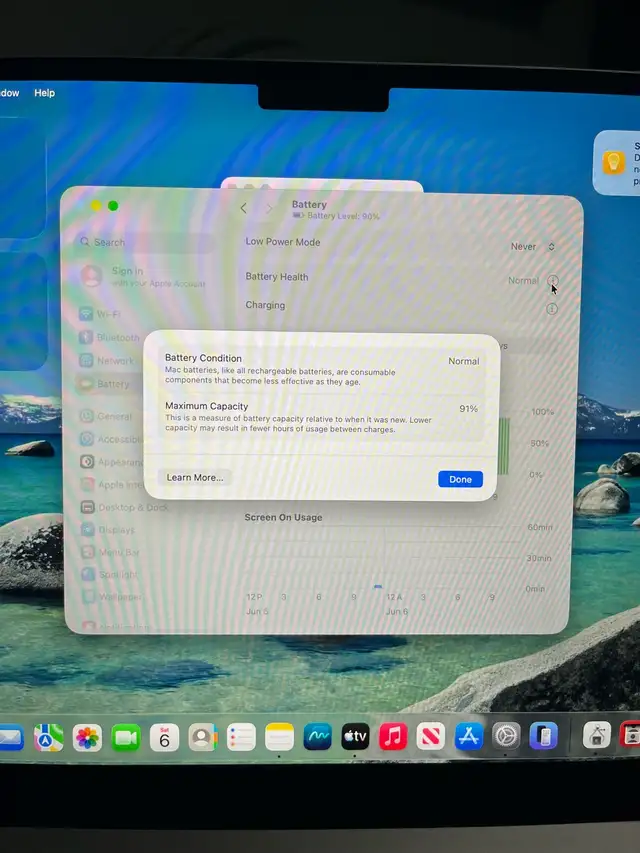Open Photos from the Dock
This screenshot has width=640, height=853.
pos(87,738)
